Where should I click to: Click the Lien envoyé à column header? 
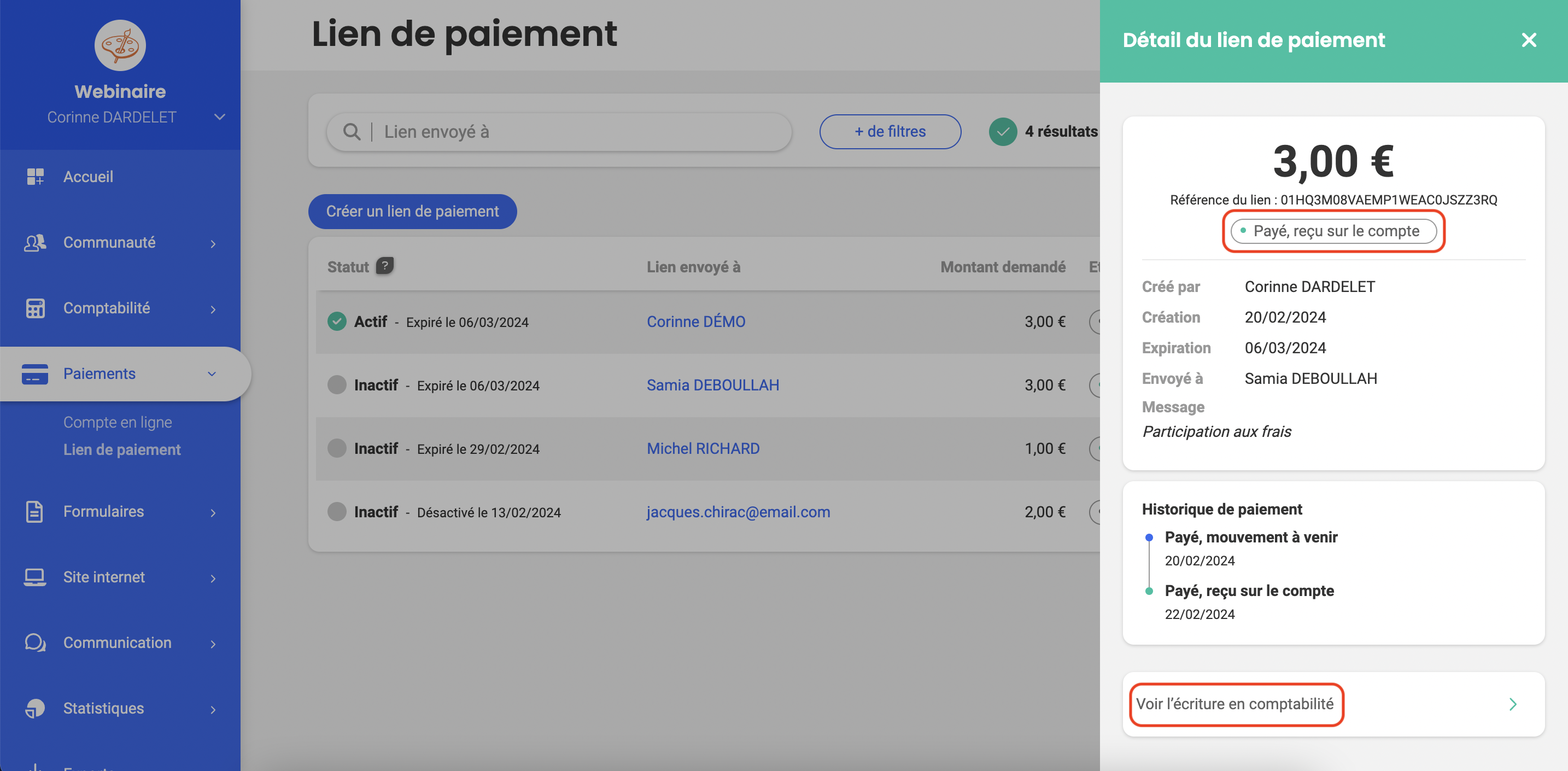point(693,267)
